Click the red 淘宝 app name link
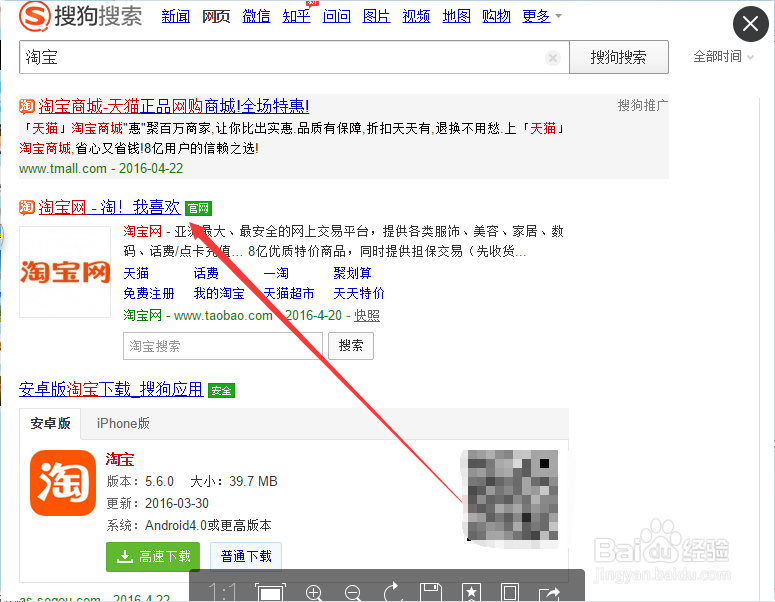775x602 pixels. [120, 459]
